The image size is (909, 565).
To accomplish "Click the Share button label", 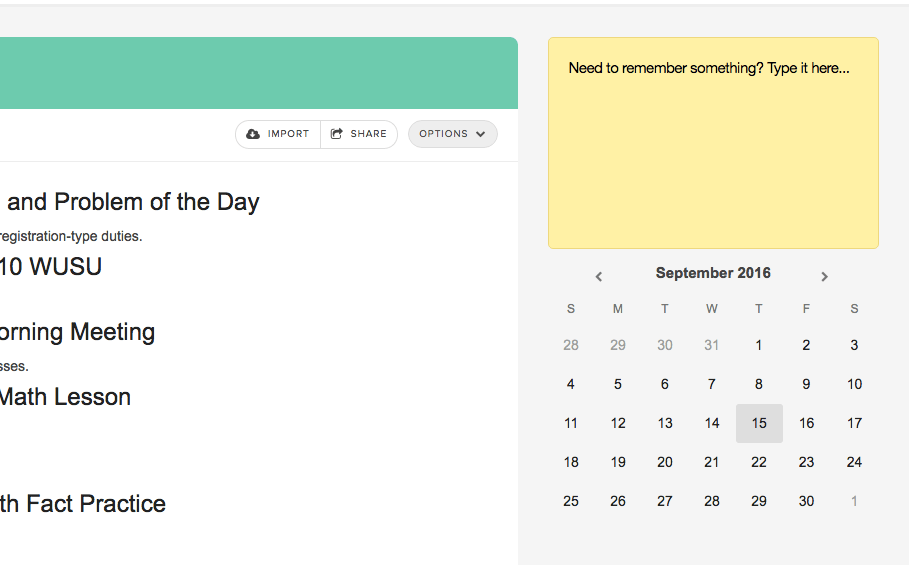I will click(368, 134).
